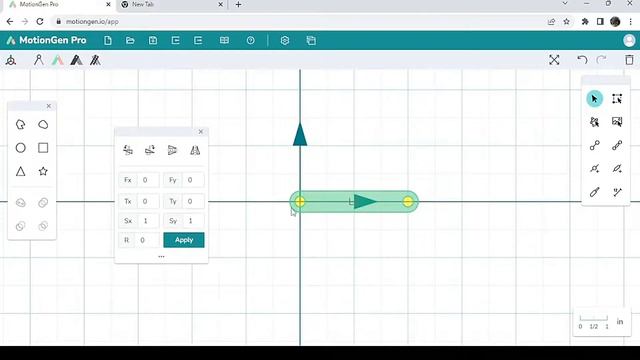This screenshot has height=360, width=640.
Task: Click the mirror flip transform icon
Action: coord(195,150)
